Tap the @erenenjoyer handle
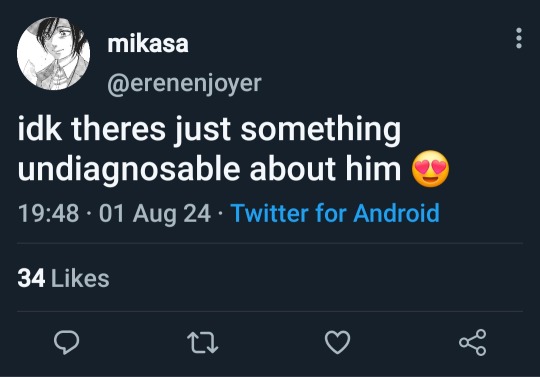This screenshot has width=540, height=377. (x=184, y=84)
